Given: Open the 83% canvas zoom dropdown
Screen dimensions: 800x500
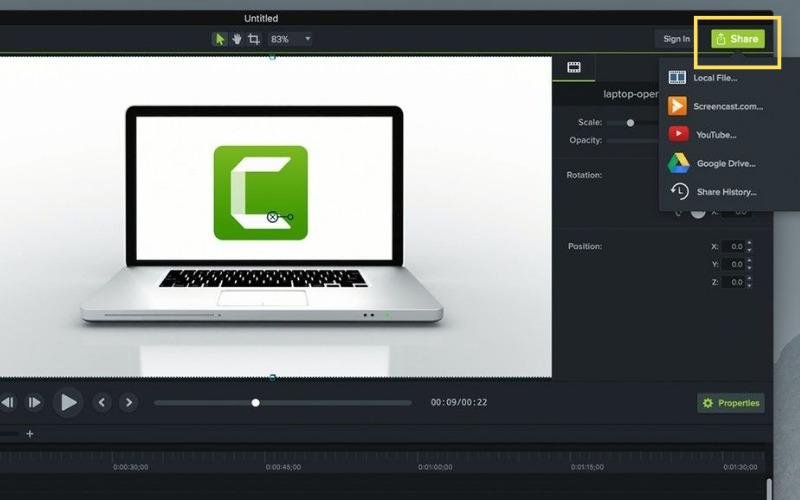Looking at the screenshot, I should [290, 39].
